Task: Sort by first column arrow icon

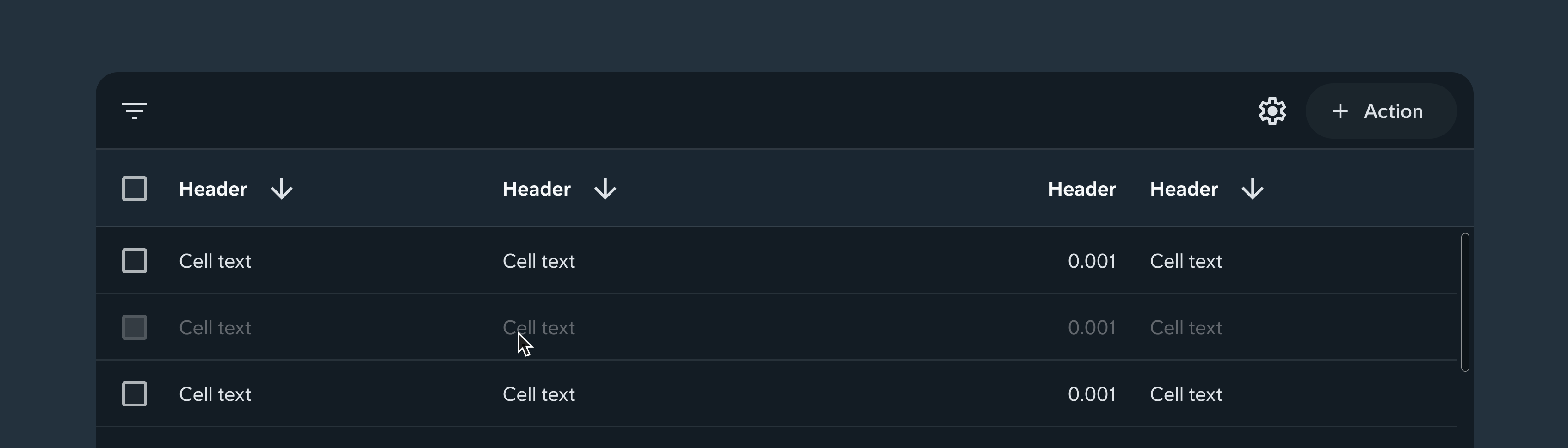Action: [x=282, y=189]
